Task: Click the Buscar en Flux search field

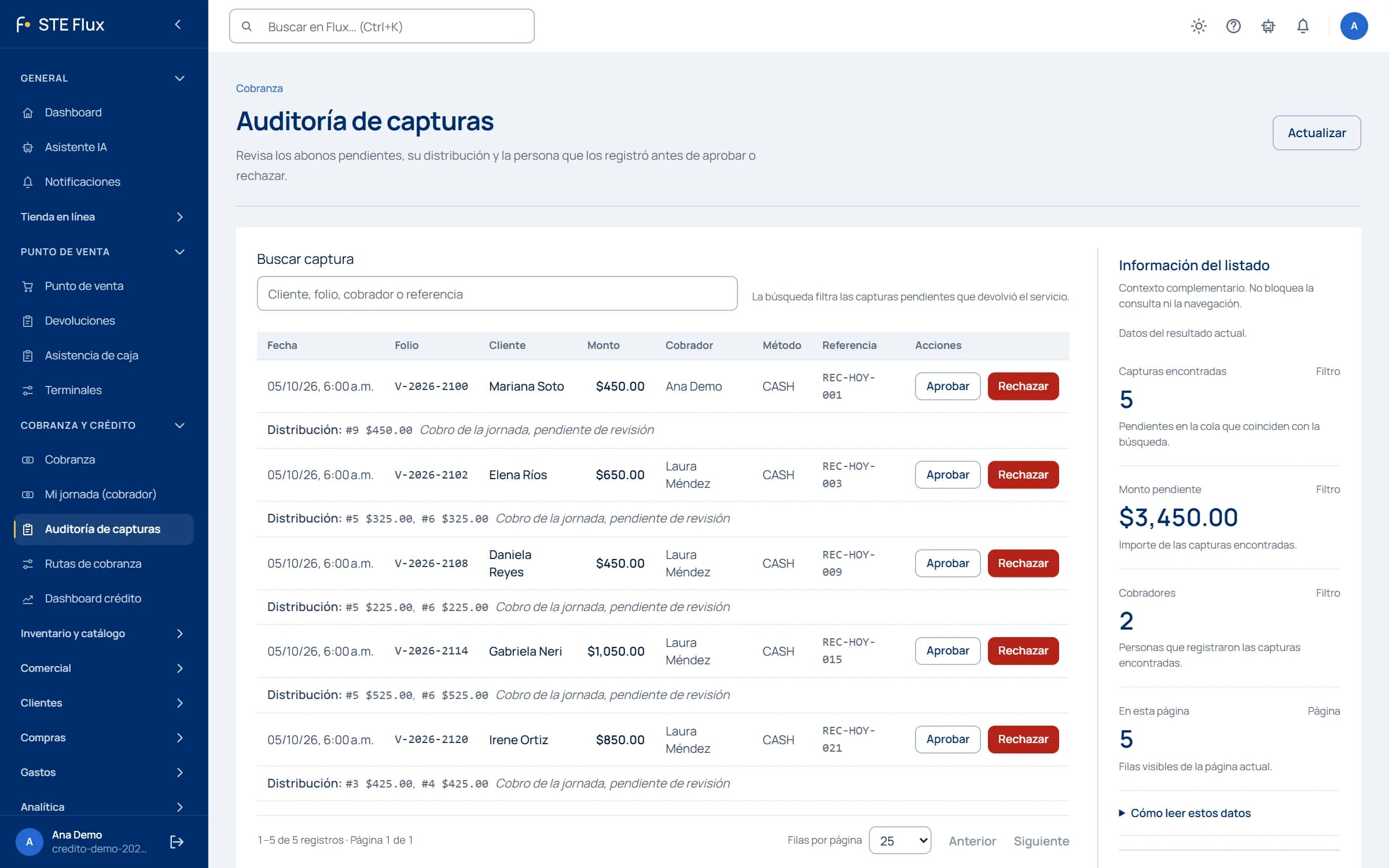Action: tap(382, 26)
